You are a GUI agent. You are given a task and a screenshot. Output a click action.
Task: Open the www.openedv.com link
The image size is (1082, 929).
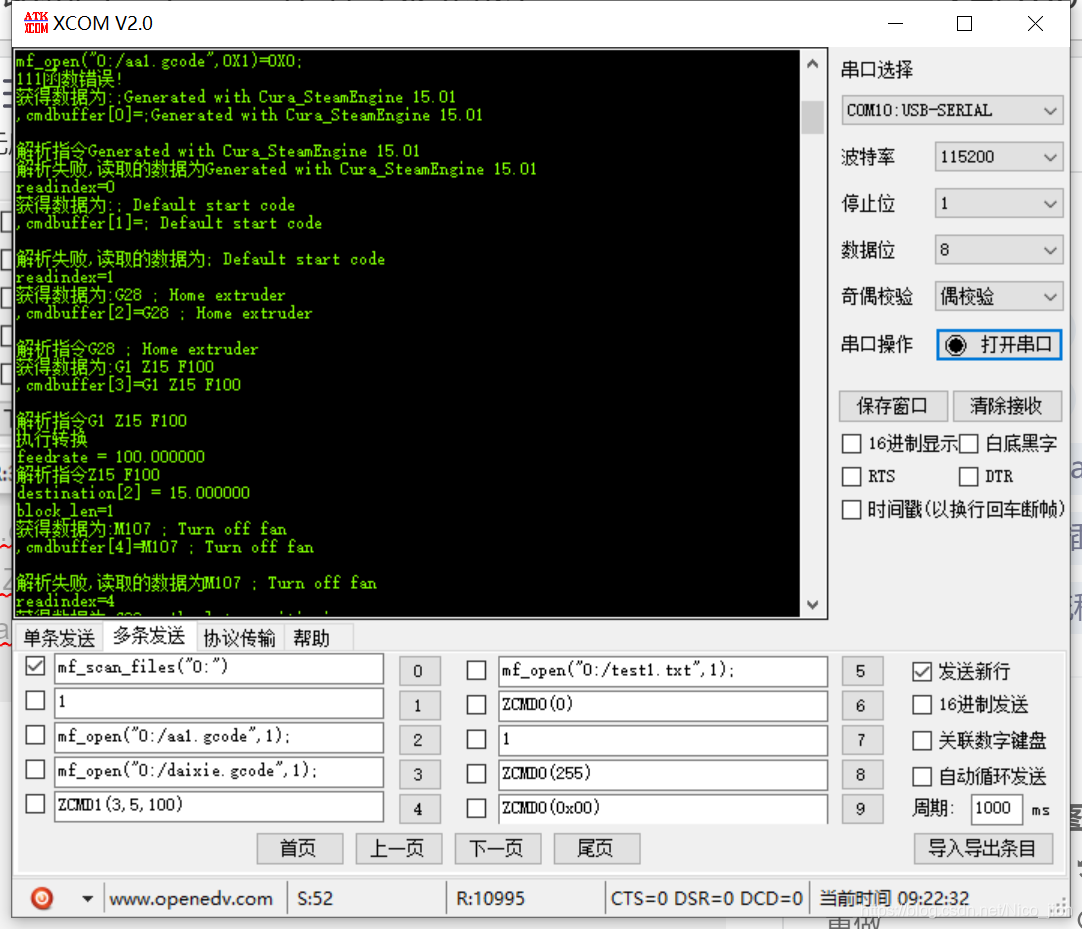point(191,899)
